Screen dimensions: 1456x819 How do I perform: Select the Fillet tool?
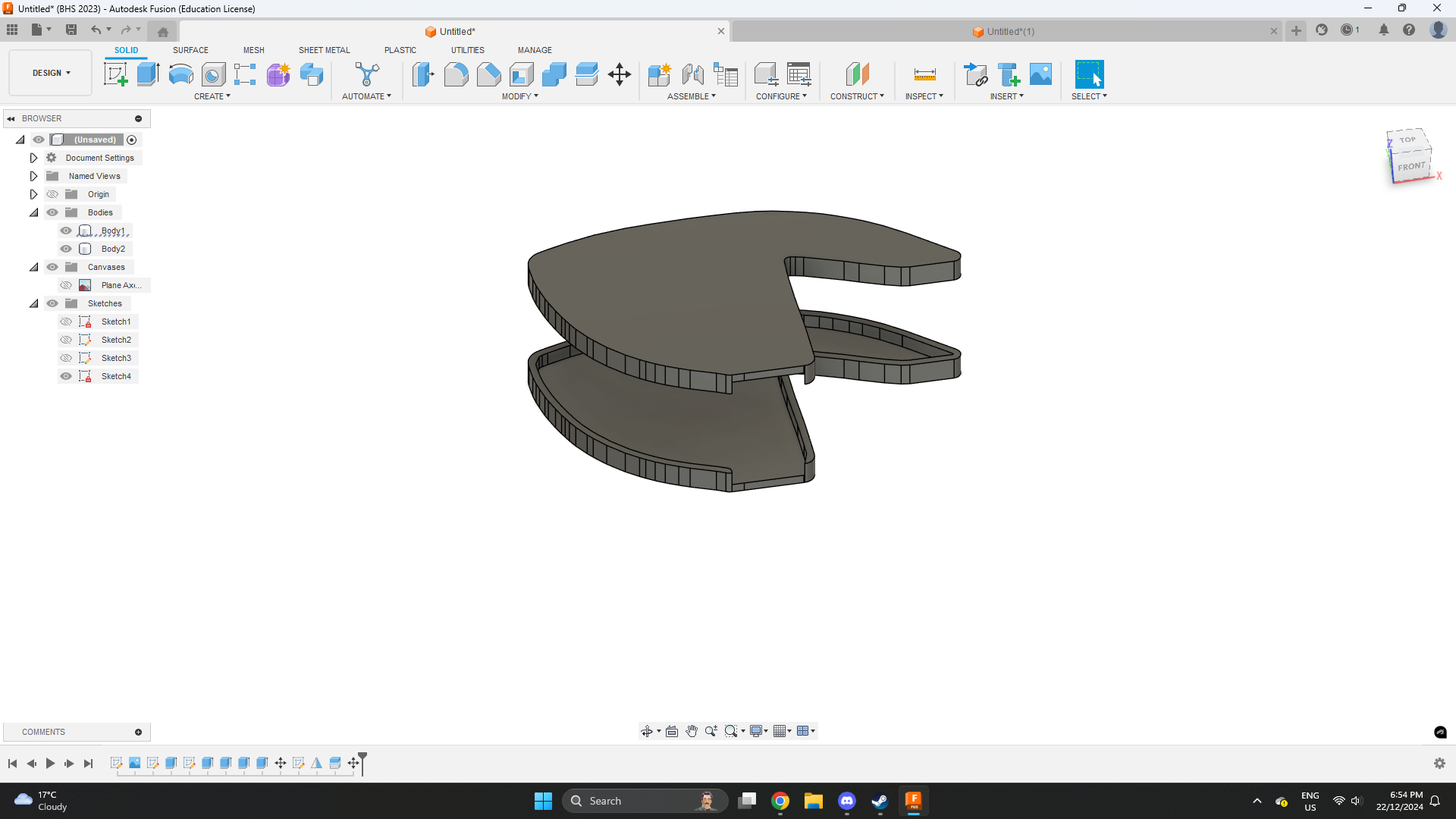coord(456,74)
